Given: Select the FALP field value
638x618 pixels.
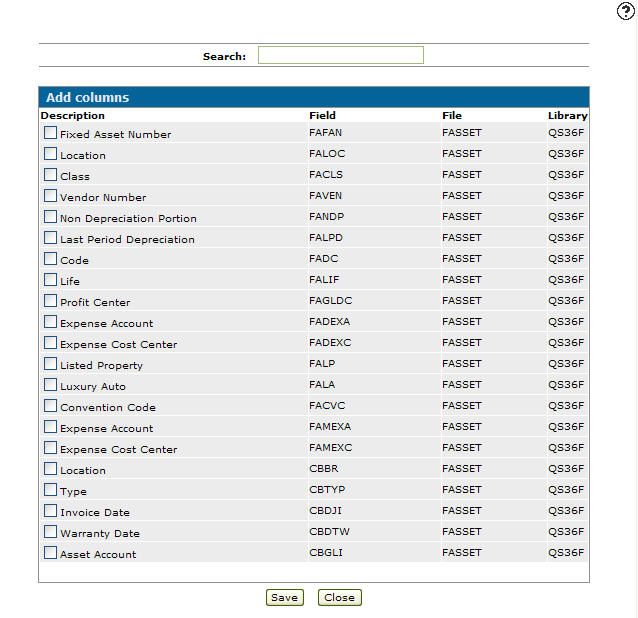Looking at the screenshot, I should [322, 364].
